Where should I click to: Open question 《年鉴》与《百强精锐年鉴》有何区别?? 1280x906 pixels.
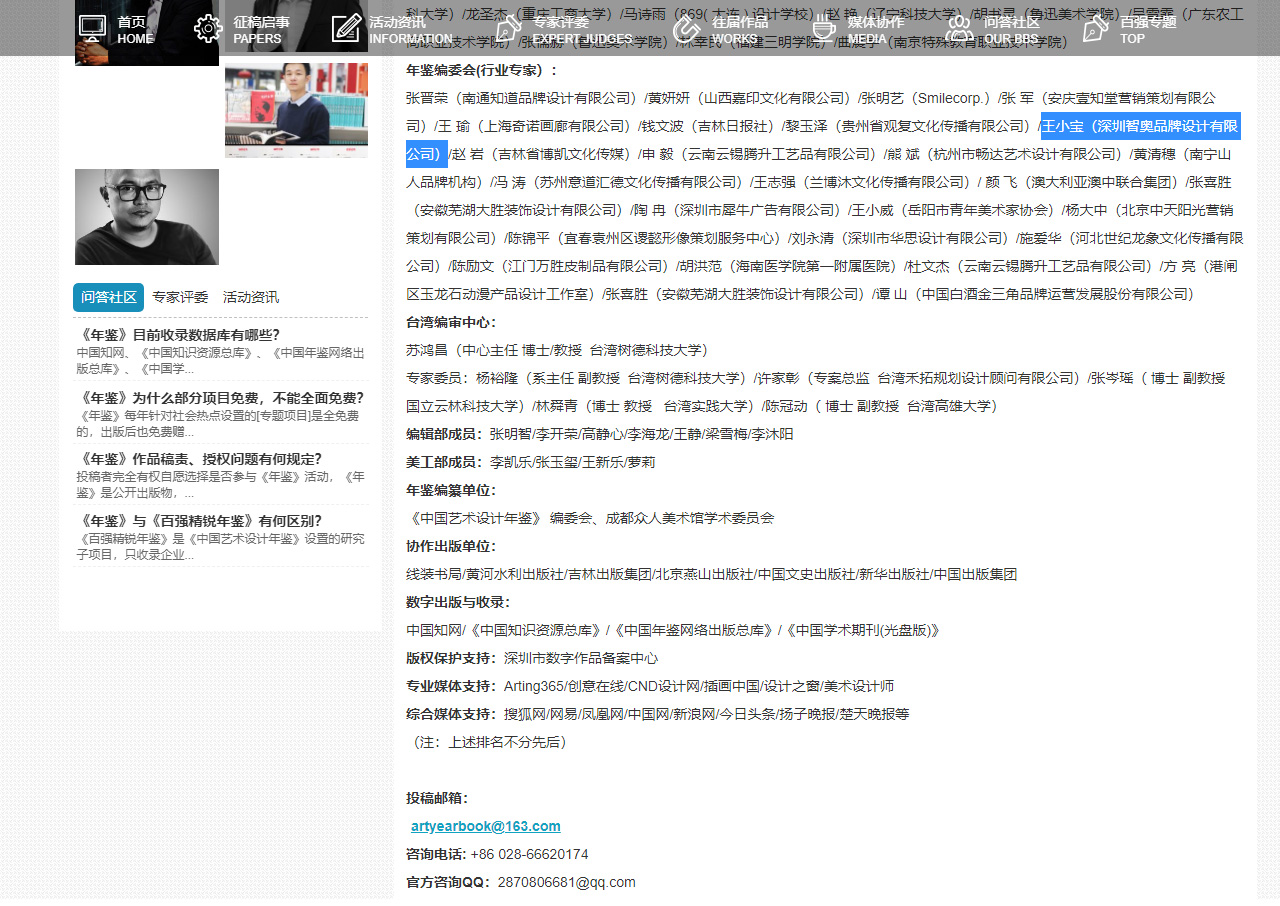pyautogui.click(x=199, y=521)
